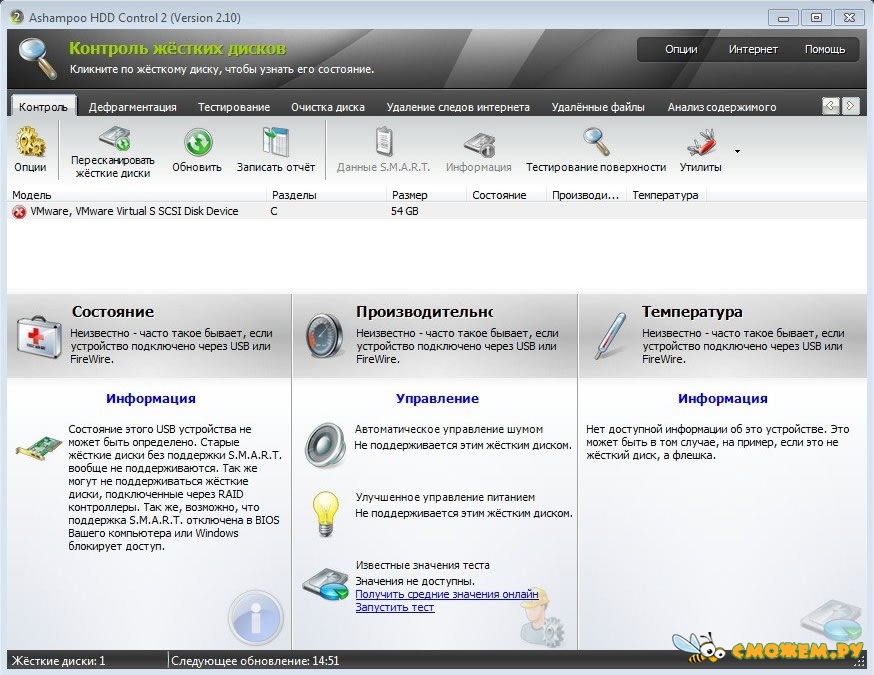Click the Ashampoo title bar app icon

(17, 17)
